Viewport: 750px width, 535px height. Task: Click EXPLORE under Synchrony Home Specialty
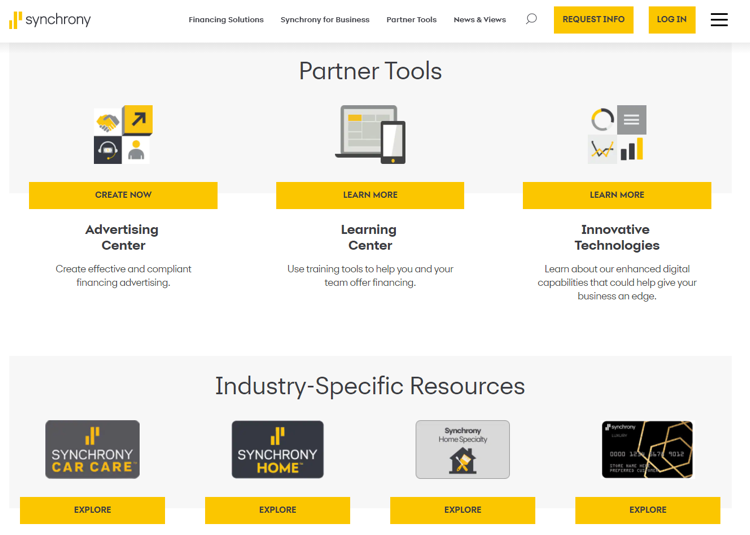point(463,510)
